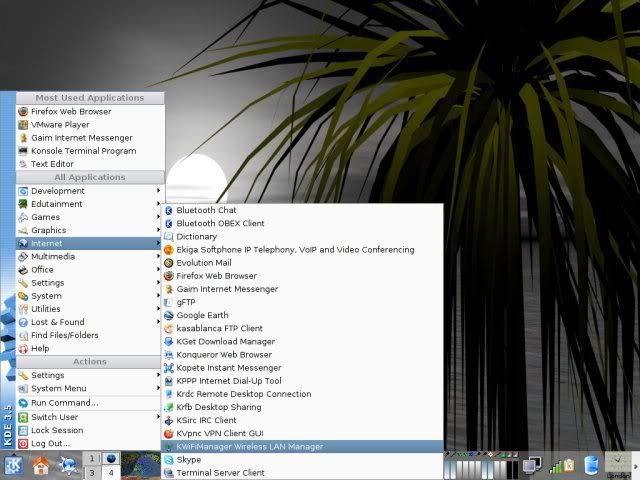Launch Ekiga Softphone
640x480 pixels.
302,249
